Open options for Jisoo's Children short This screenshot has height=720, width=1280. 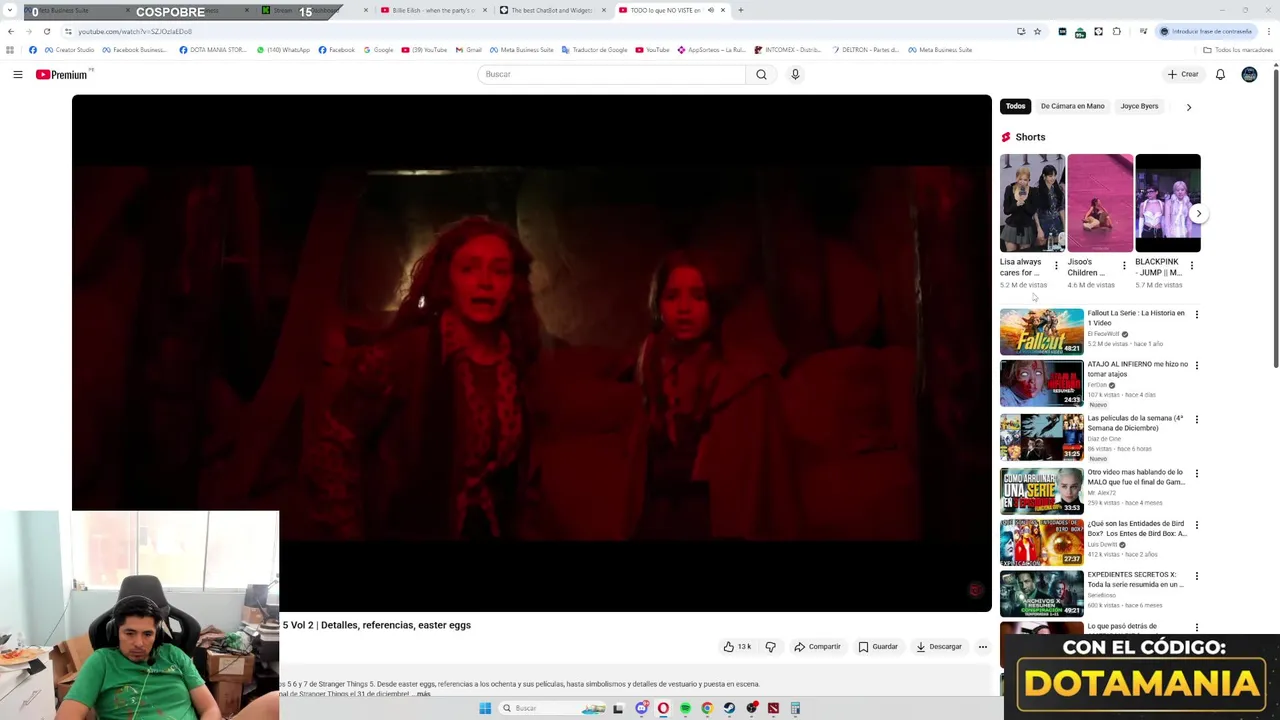pyautogui.click(x=1124, y=266)
